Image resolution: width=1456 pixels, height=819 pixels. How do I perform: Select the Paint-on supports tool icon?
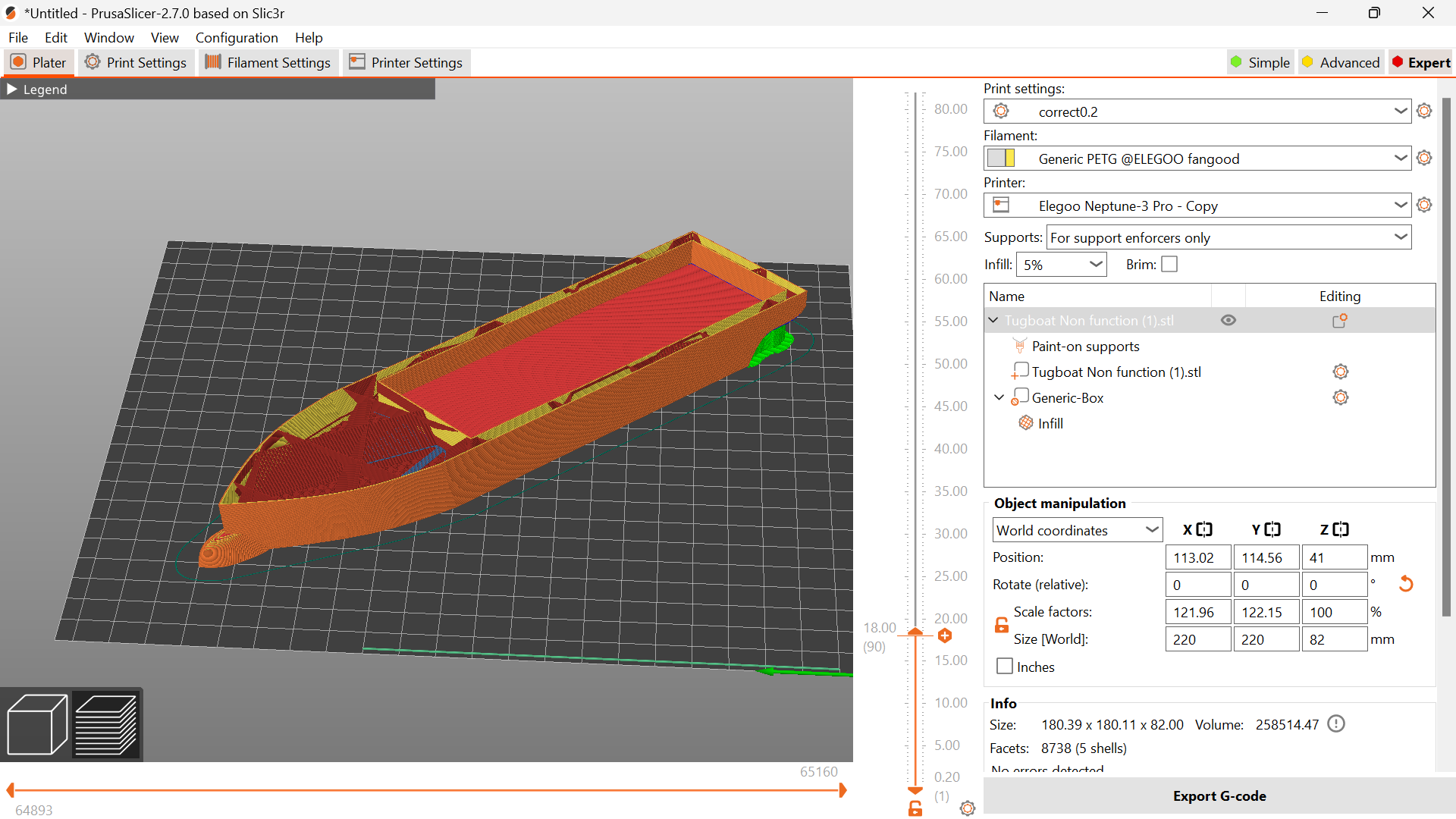point(1021,346)
